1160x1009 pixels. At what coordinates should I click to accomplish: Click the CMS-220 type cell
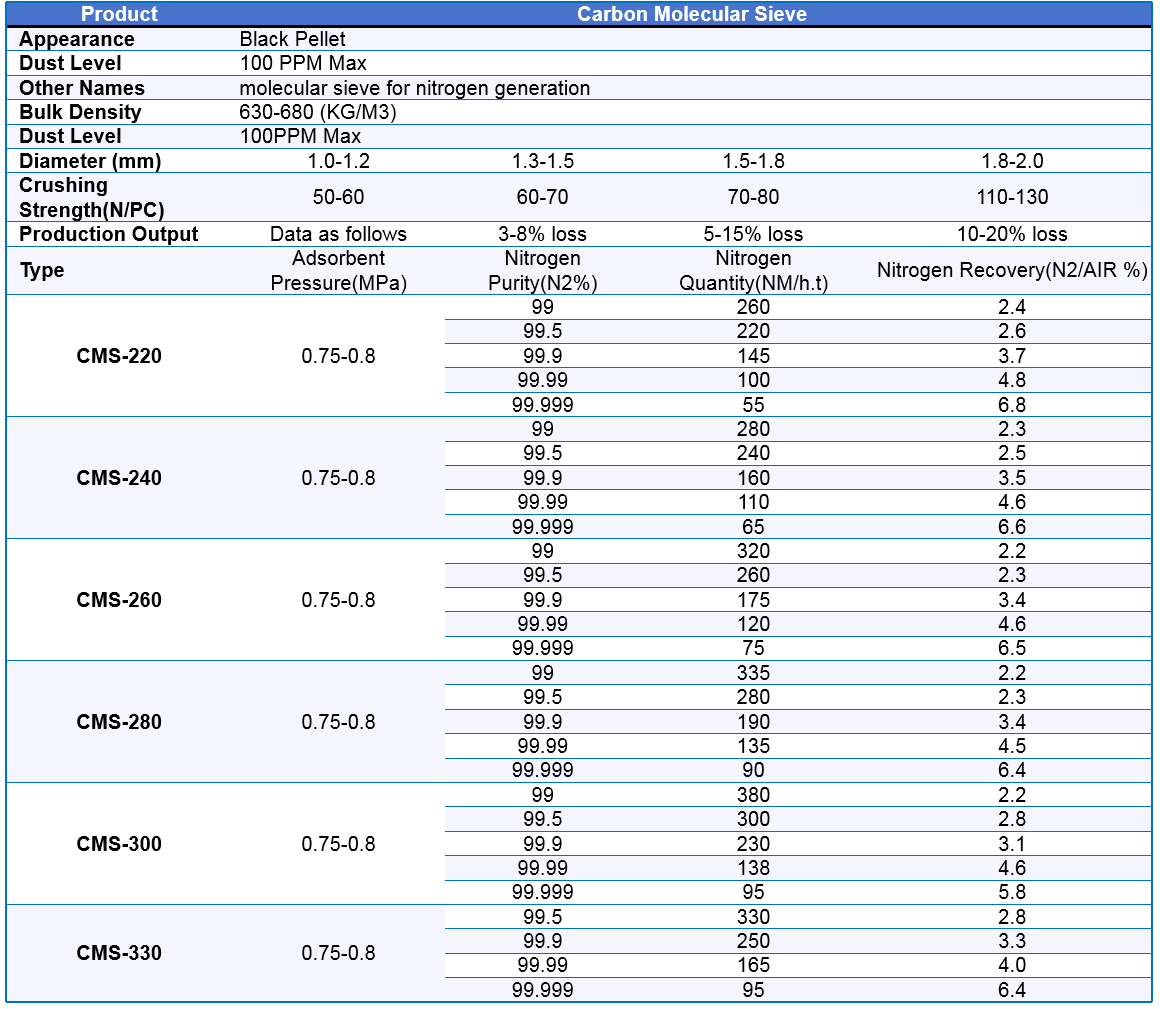119,356
